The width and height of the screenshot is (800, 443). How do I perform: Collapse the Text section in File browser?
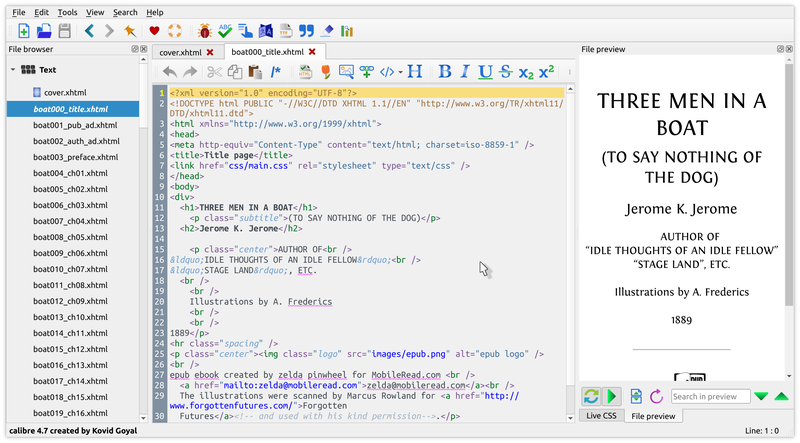15,70
